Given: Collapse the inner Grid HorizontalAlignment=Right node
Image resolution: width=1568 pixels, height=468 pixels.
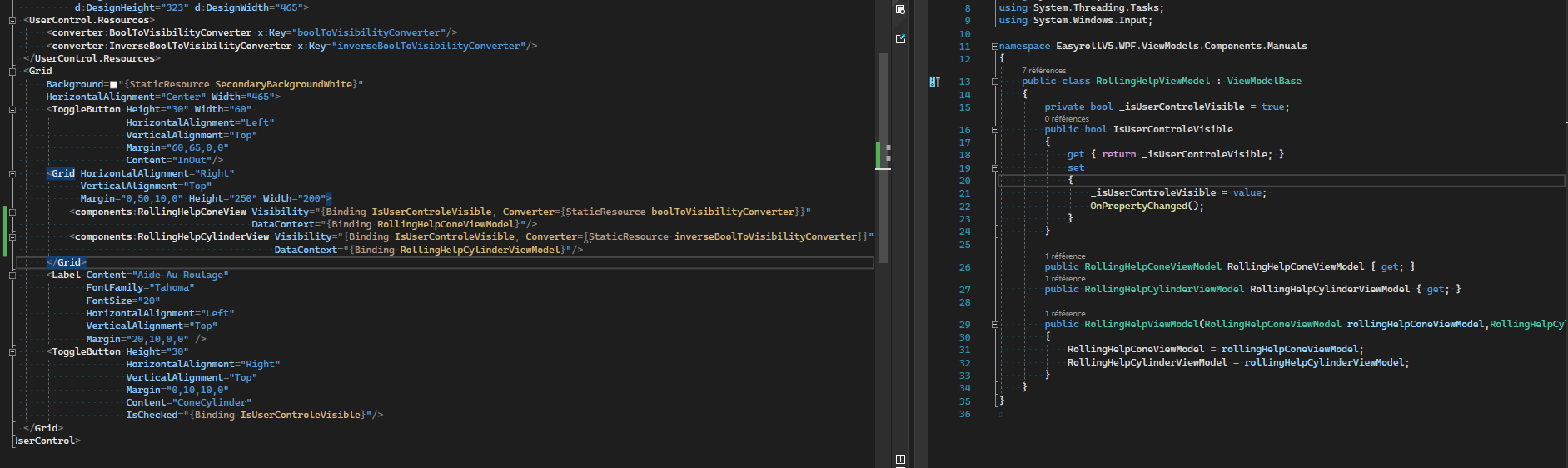Looking at the screenshot, I should pyautogui.click(x=12, y=173).
